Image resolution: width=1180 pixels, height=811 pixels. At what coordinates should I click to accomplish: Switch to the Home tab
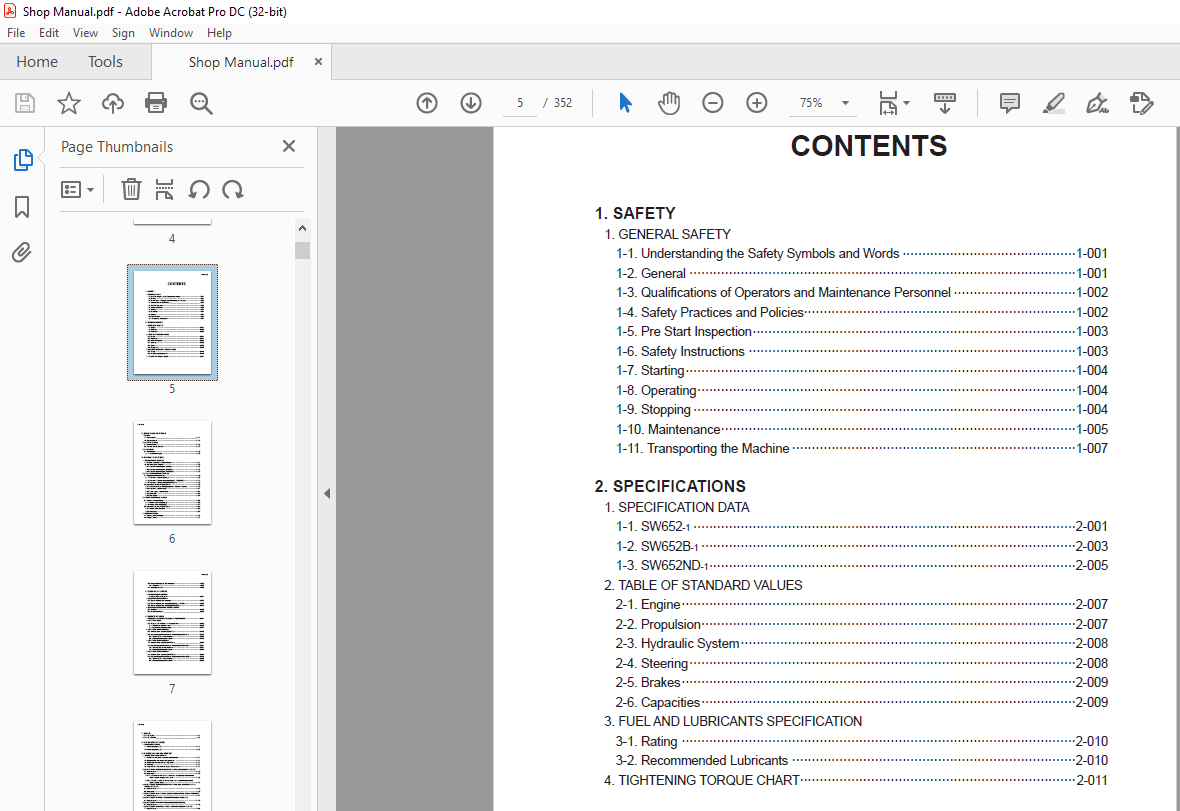[37, 62]
